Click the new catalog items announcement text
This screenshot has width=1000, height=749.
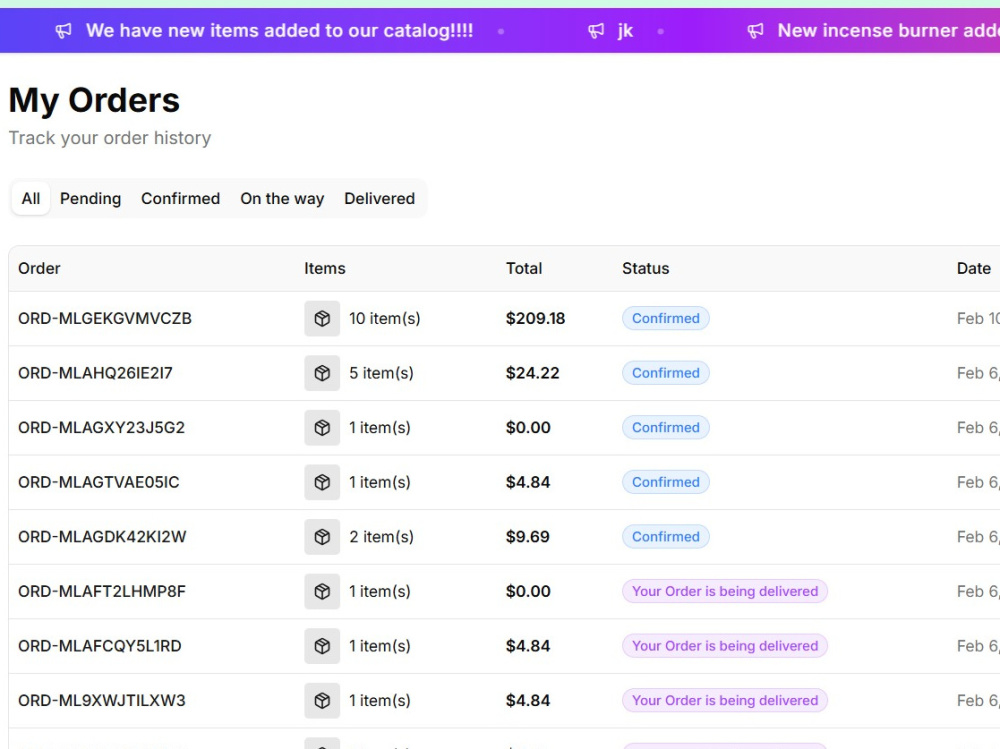[280, 31]
